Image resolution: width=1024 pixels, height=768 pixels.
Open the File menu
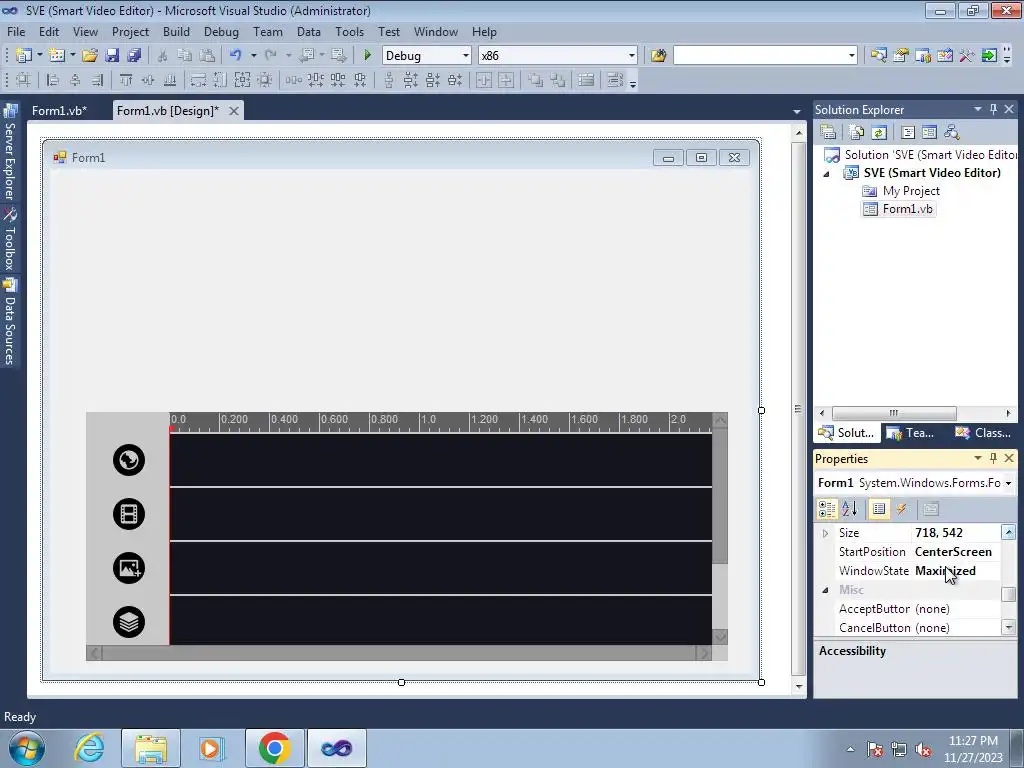pos(16,31)
